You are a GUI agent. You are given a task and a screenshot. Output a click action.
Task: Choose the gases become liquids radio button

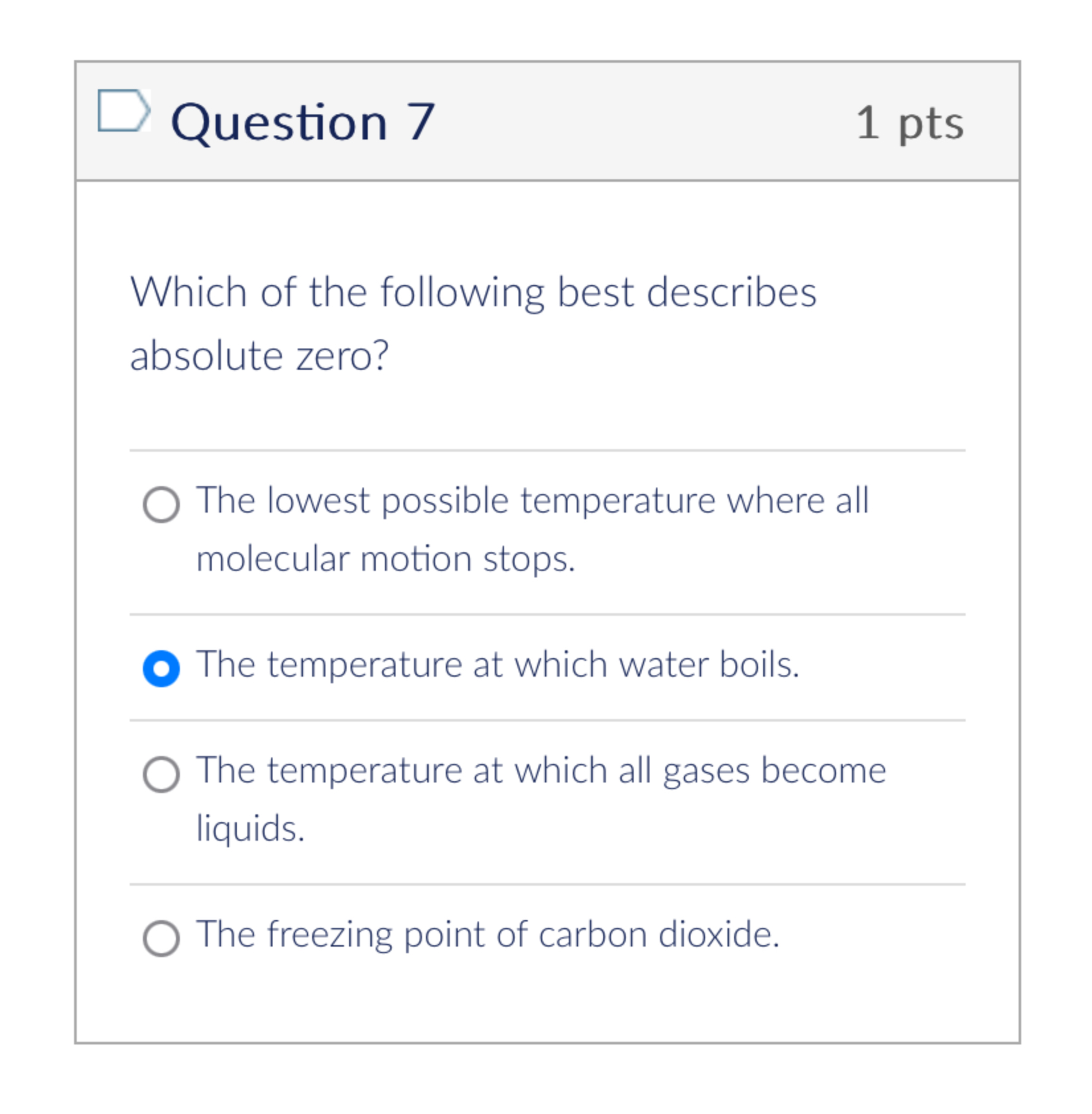click(x=161, y=774)
